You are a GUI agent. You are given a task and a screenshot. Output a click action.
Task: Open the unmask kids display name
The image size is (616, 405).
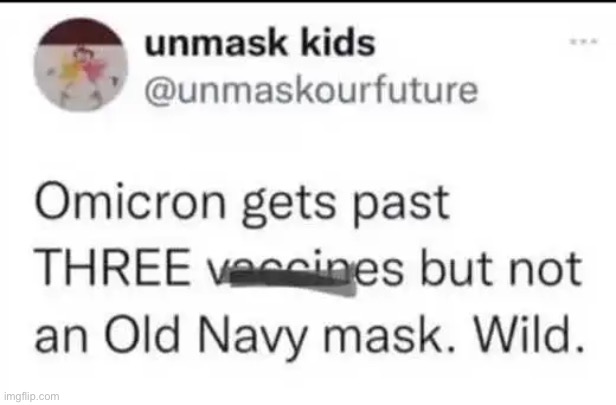tap(260, 43)
